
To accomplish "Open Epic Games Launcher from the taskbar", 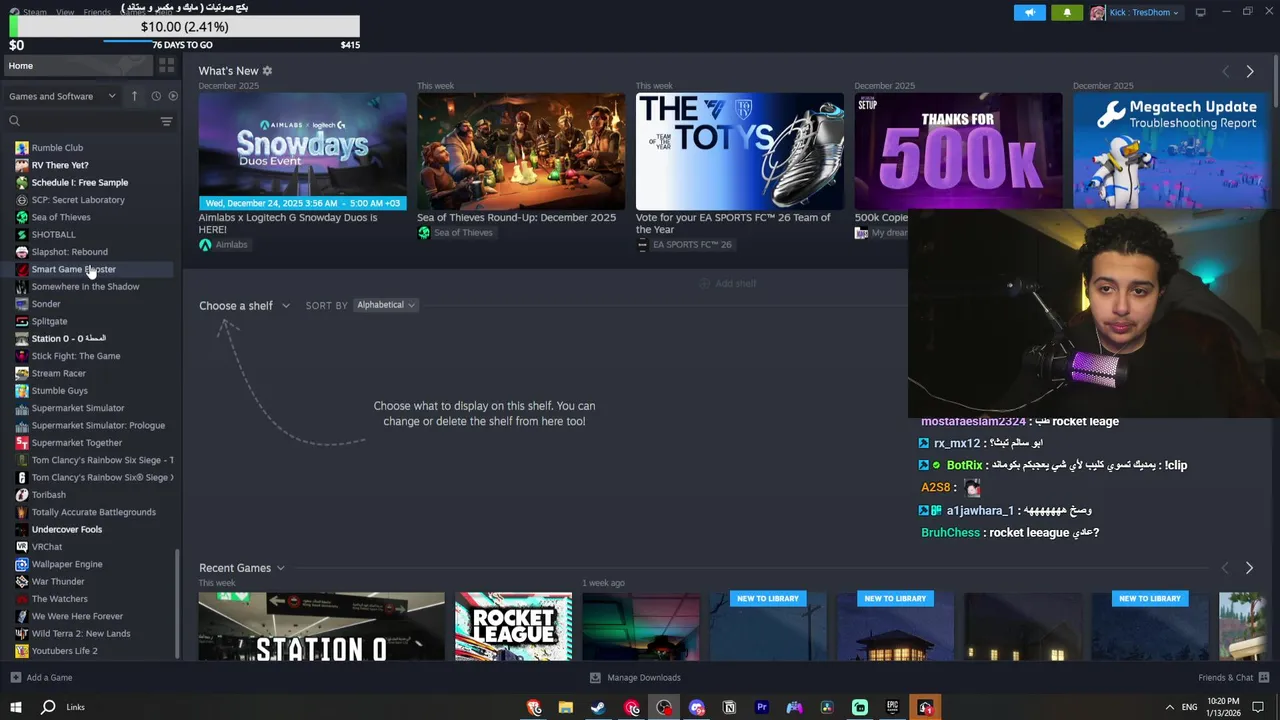I will point(892,707).
